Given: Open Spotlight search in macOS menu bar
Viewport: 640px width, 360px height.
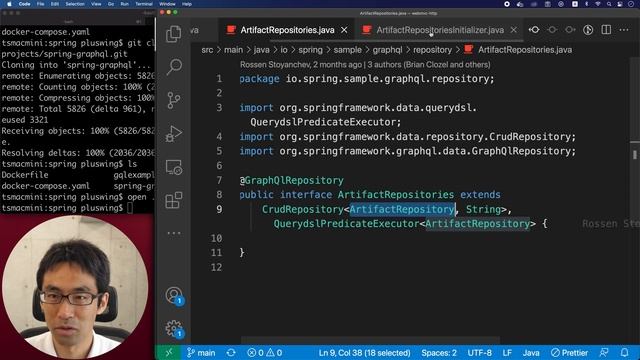Looking at the screenshot, I should [609, 4].
